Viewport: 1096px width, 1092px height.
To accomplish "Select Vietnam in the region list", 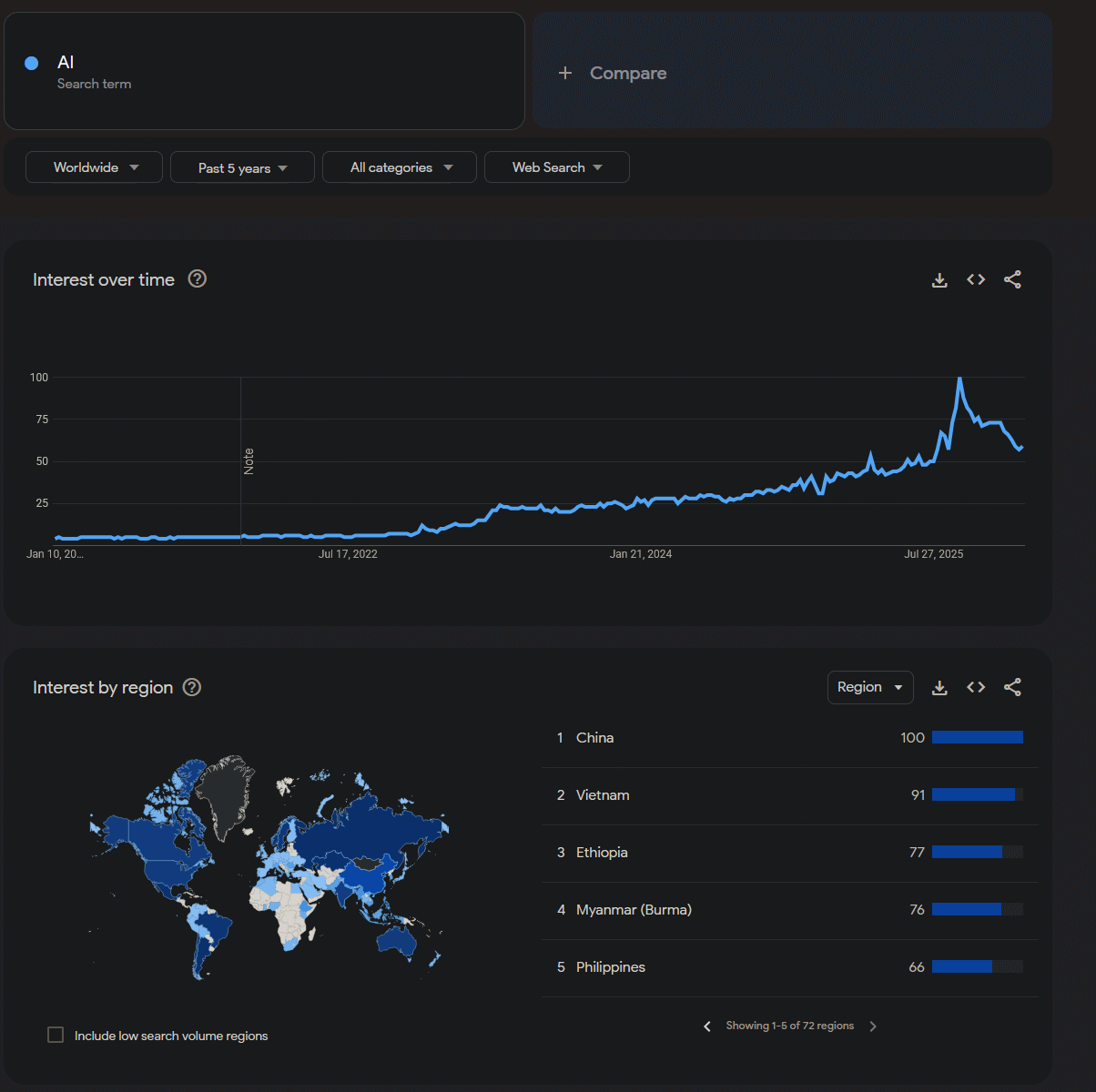I will (790, 795).
